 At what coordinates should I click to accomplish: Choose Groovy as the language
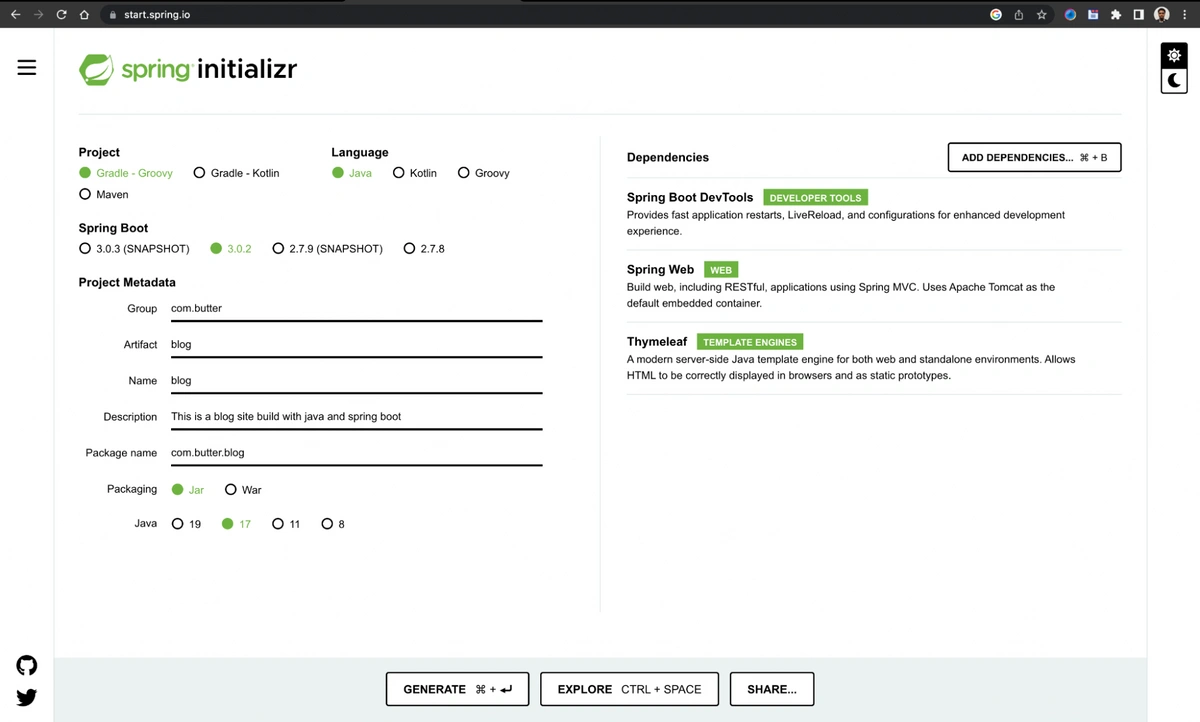484,173
